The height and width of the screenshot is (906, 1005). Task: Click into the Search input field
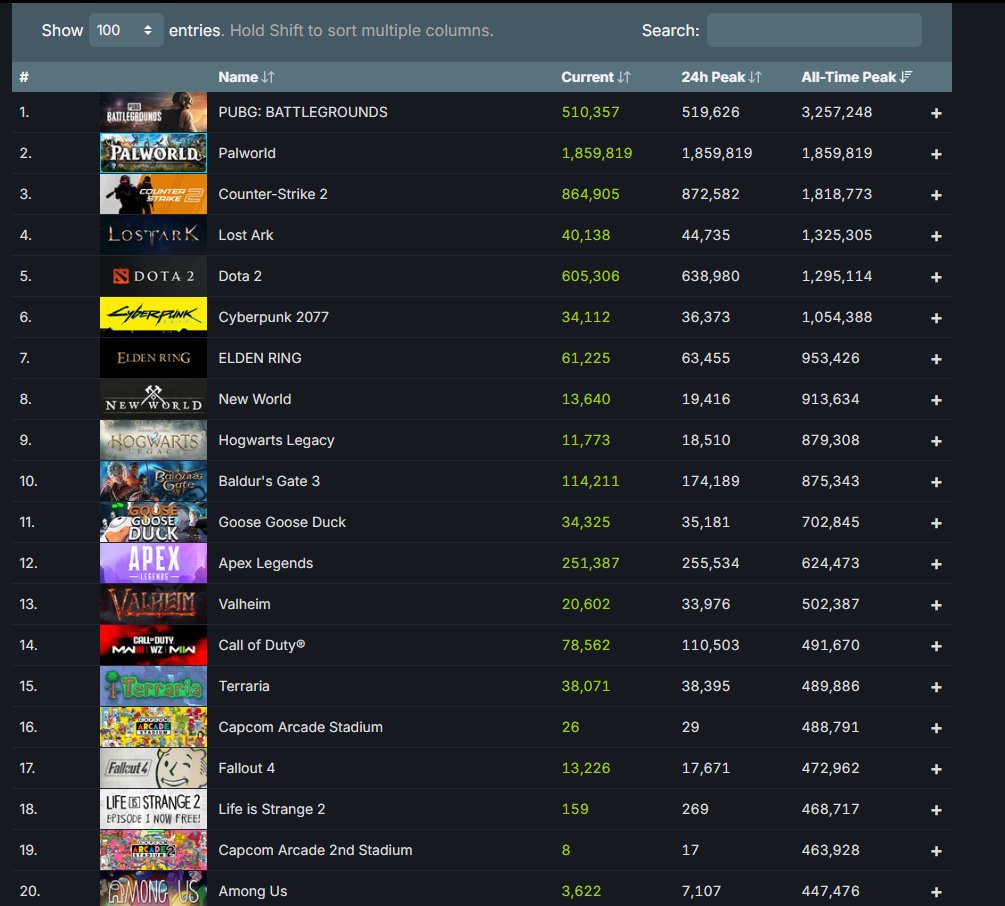[x=814, y=30]
